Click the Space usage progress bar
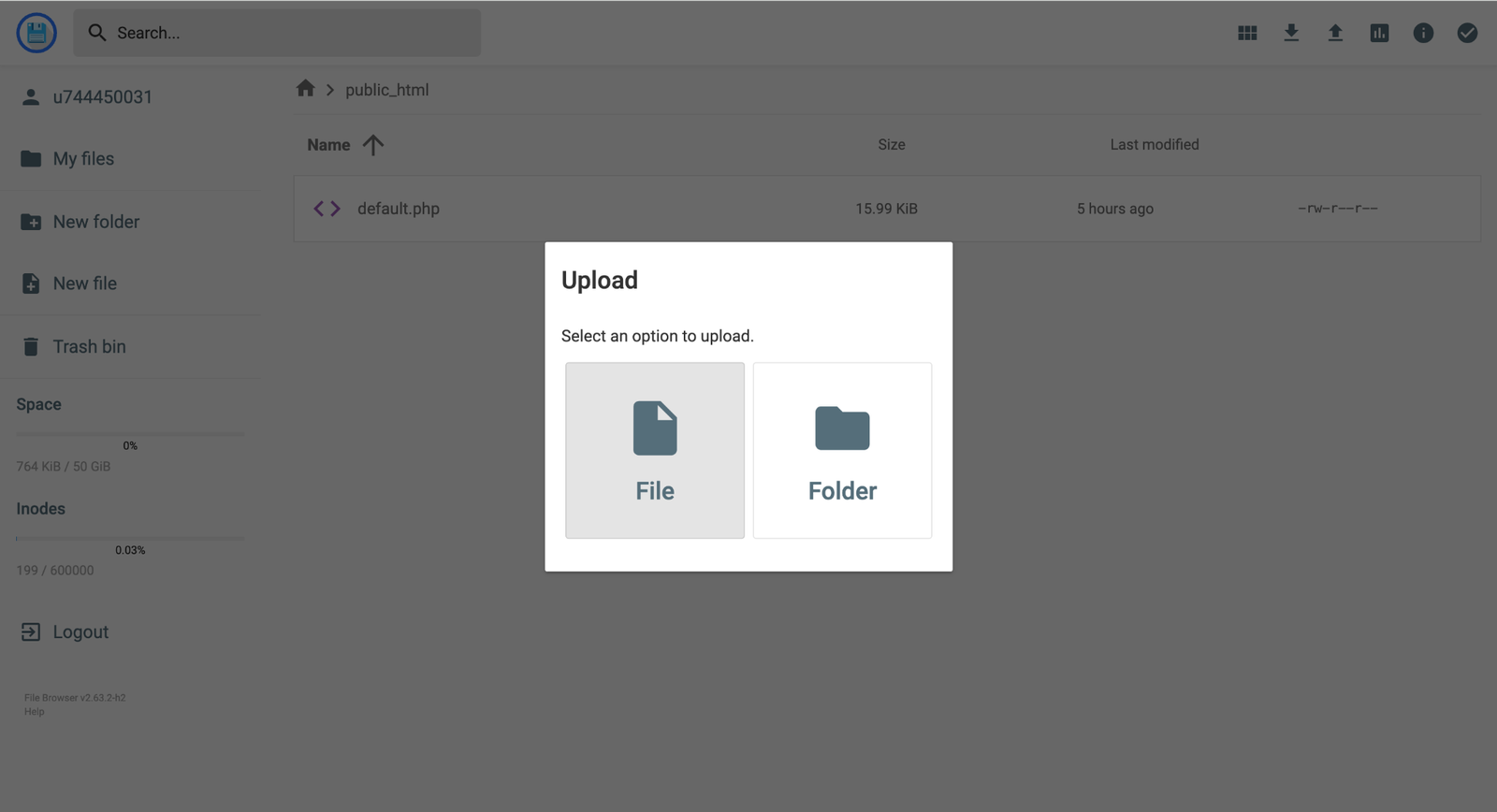Image resolution: width=1497 pixels, height=812 pixels. pyautogui.click(x=130, y=434)
